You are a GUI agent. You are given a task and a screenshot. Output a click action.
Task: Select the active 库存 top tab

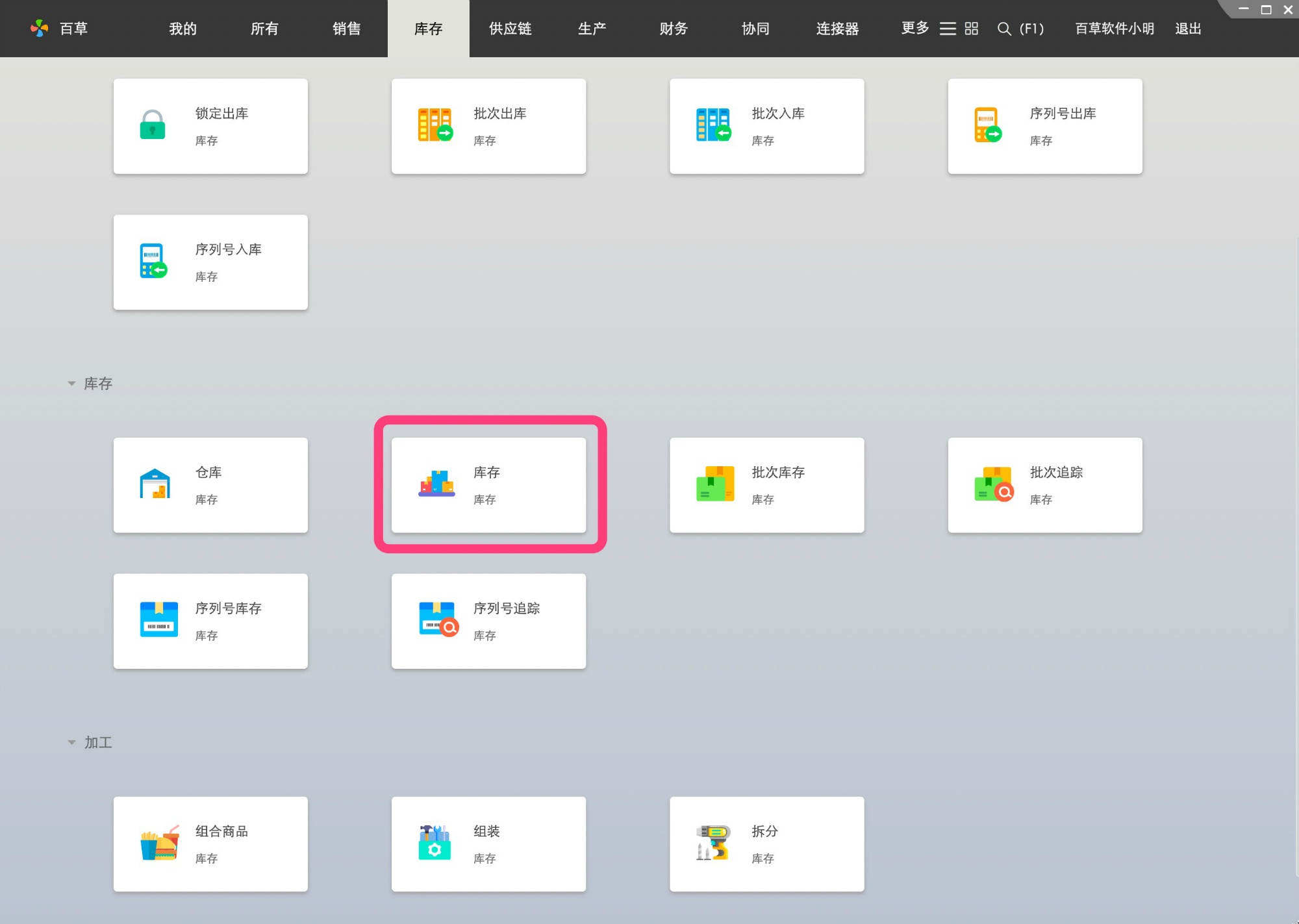[429, 29]
